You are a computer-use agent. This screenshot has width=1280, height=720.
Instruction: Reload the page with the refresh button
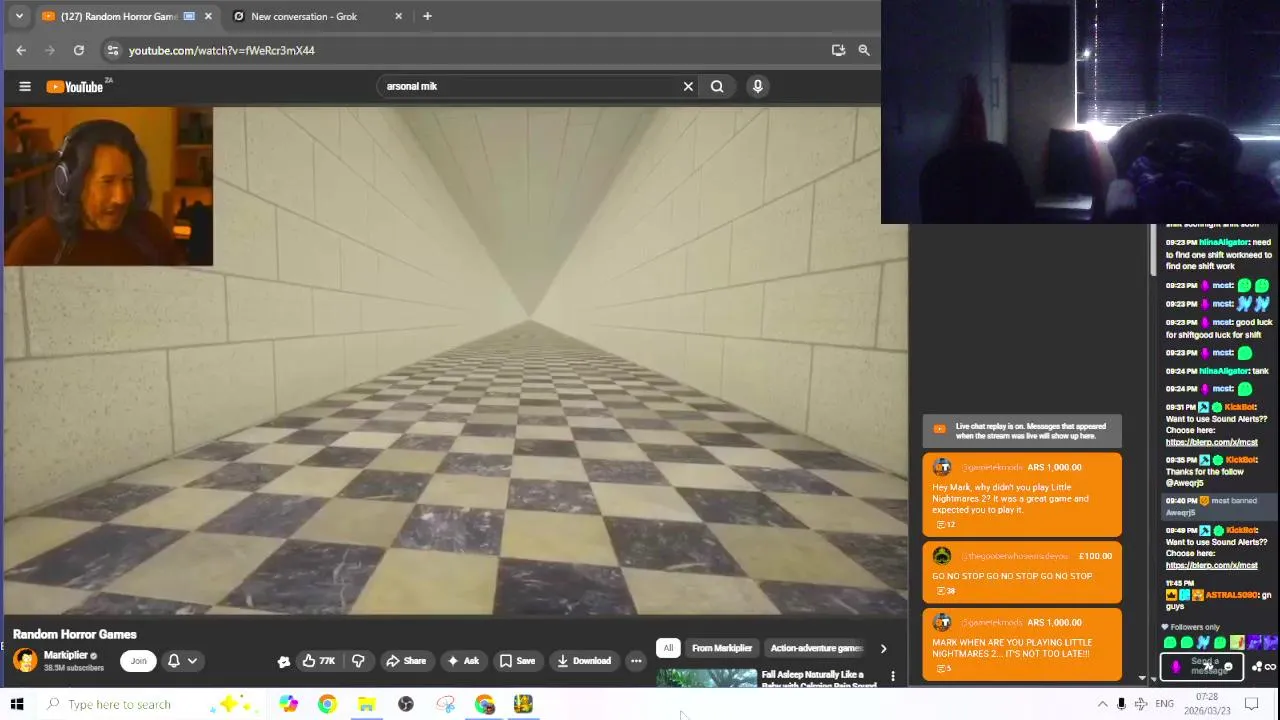79,50
